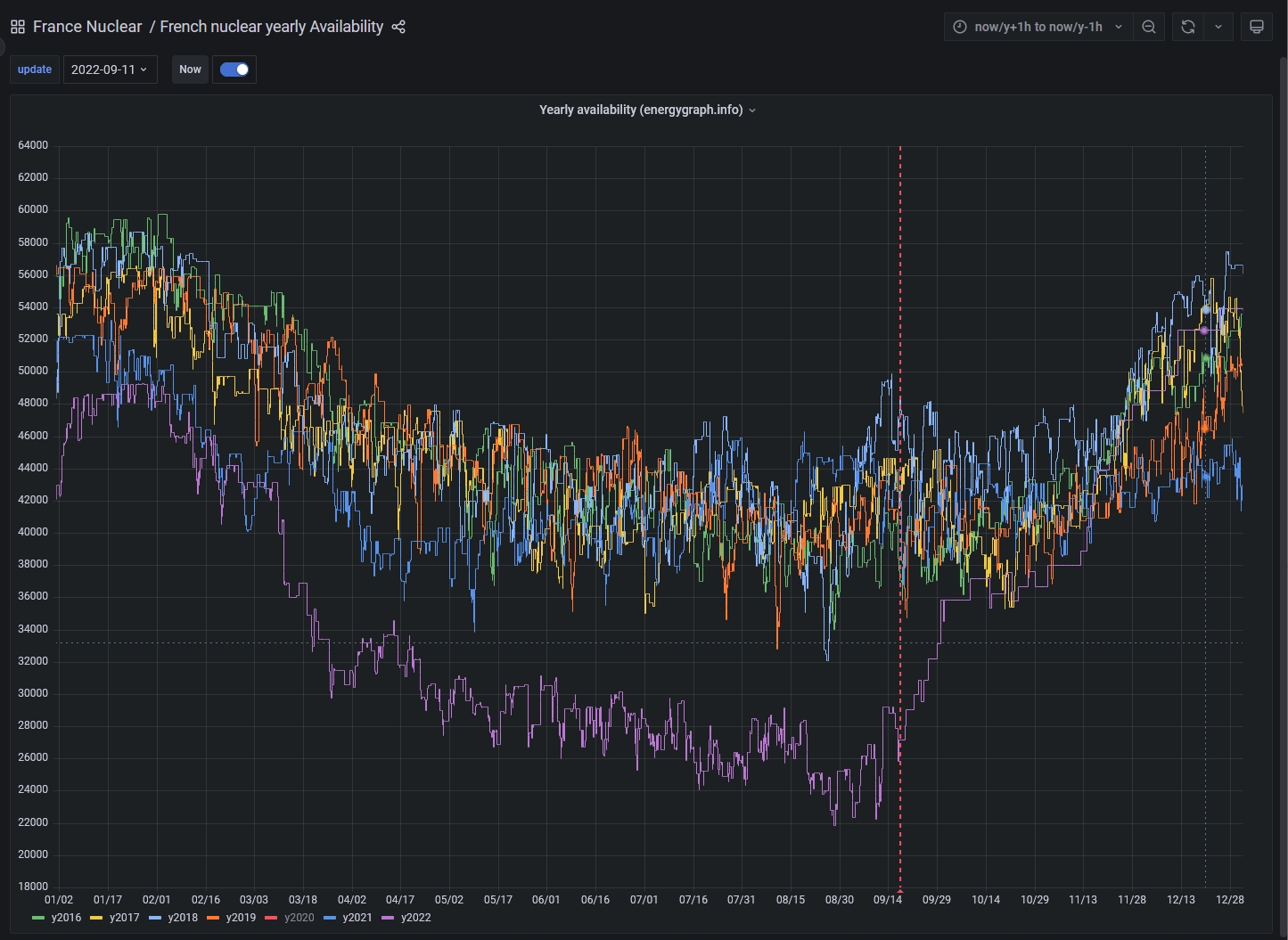Click the y2021 legend label
Screen dimensions: 1288x940
(357, 918)
